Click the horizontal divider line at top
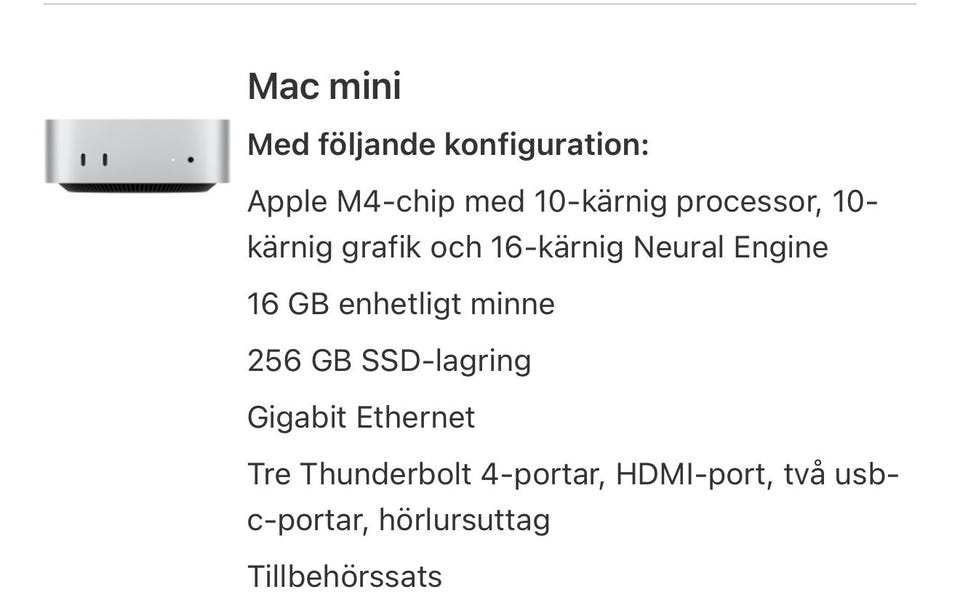The width and height of the screenshot is (960, 616). (x=480, y=4)
